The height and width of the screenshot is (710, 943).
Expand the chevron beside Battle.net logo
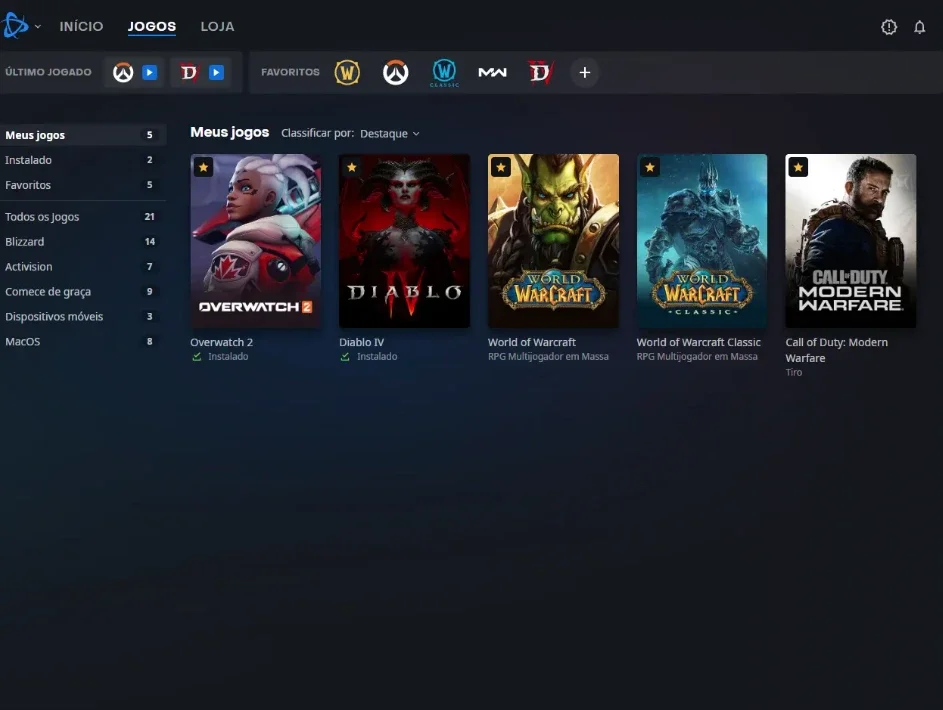[38, 26]
